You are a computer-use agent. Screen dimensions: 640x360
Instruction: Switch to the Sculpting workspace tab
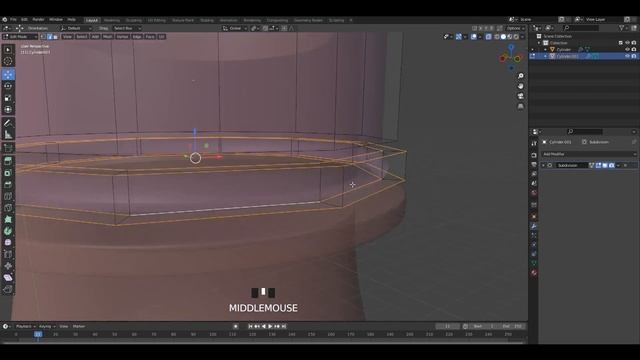coord(133,20)
